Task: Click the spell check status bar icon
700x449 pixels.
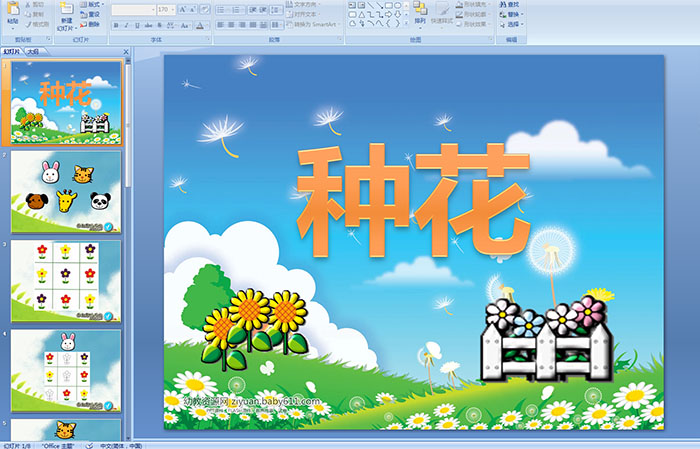Action: pos(88,445)
